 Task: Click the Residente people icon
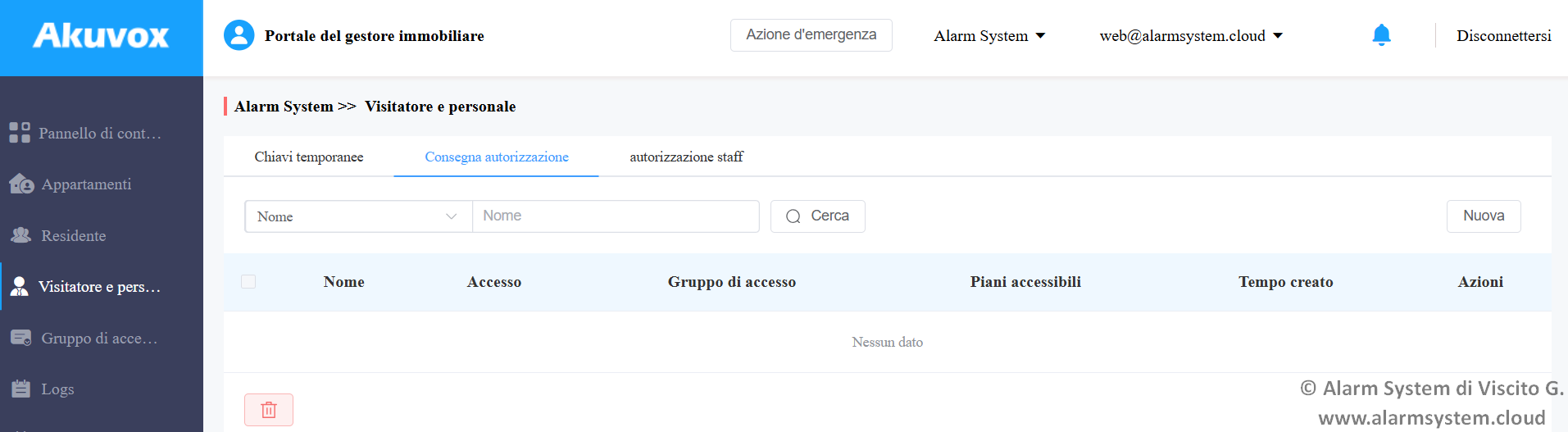(21, 235)
